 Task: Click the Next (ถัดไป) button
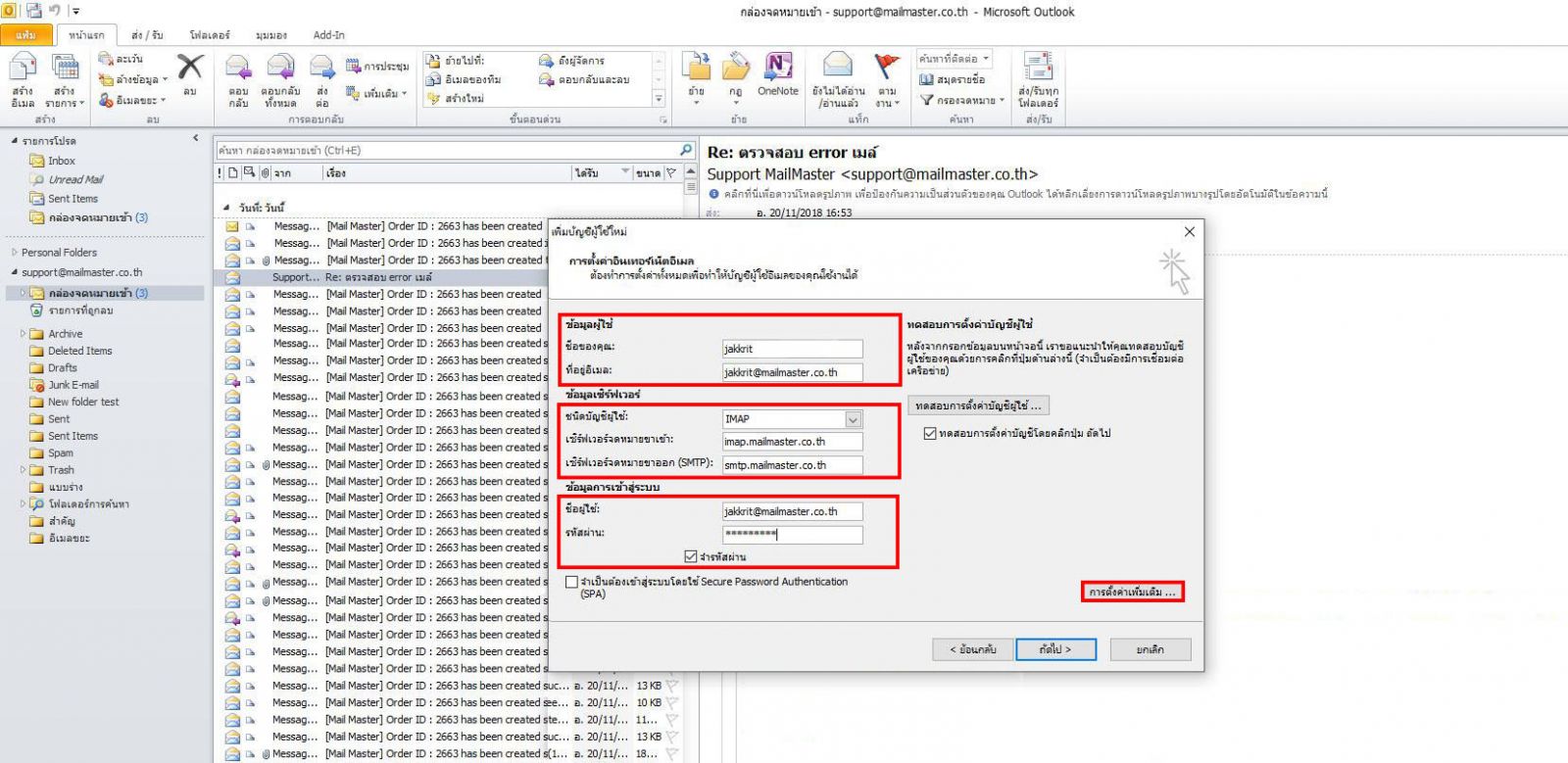click(x=1054, y=649)
